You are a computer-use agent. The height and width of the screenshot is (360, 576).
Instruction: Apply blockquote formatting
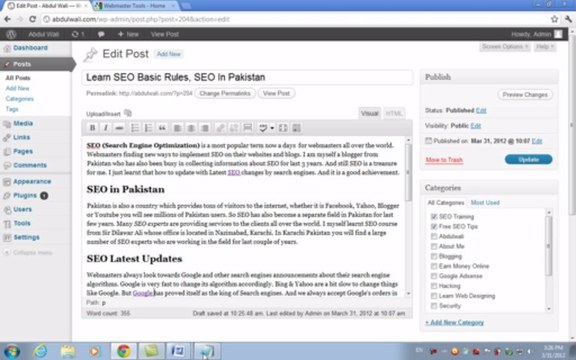162,128
